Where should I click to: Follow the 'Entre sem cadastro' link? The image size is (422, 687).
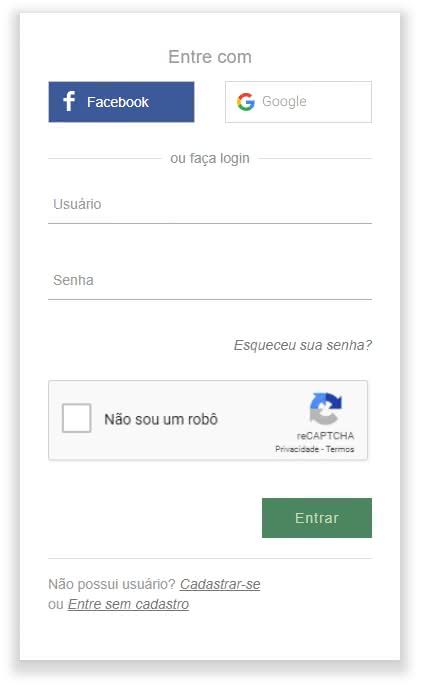[128, 604]
